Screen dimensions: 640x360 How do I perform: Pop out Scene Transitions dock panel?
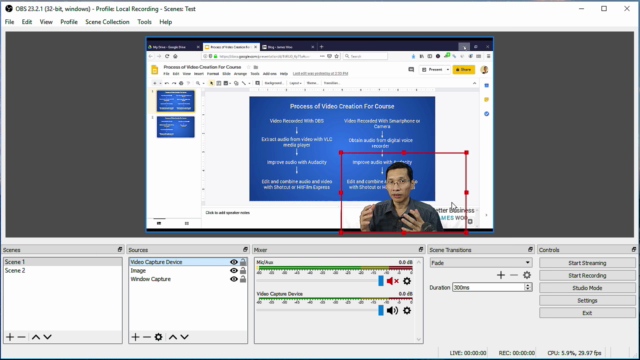click(x=530, y=249)
